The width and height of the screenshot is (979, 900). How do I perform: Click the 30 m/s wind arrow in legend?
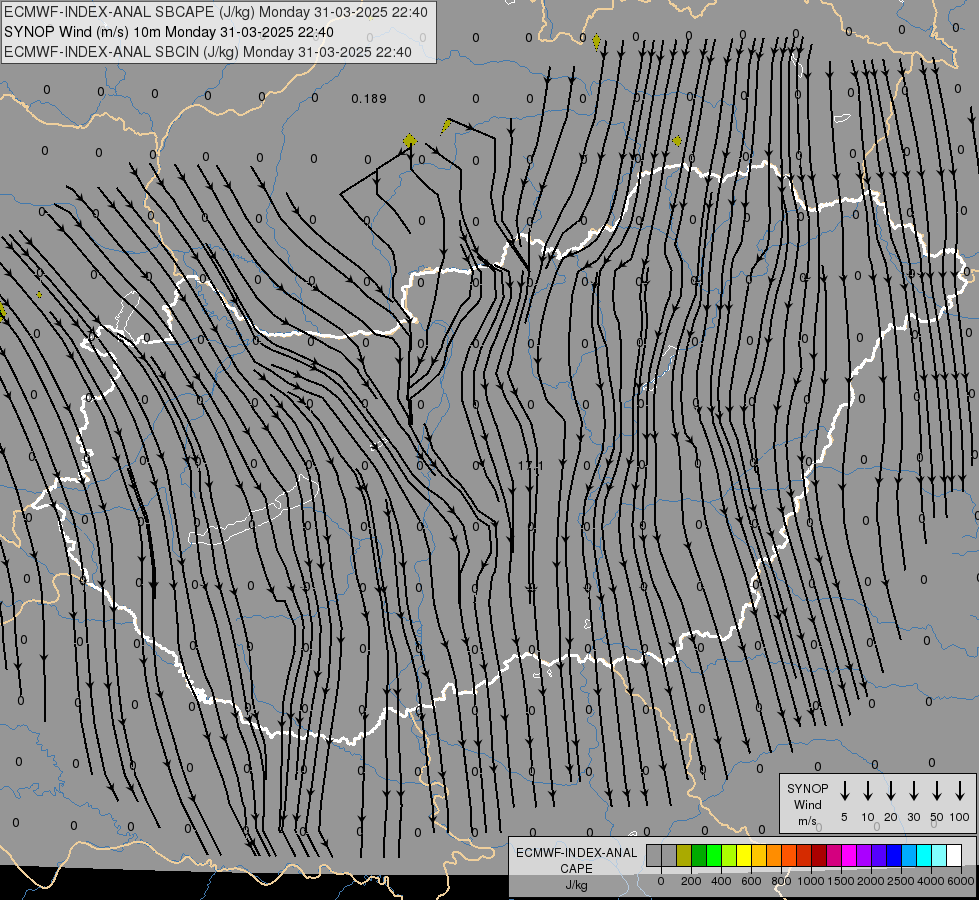pos(913,791)
